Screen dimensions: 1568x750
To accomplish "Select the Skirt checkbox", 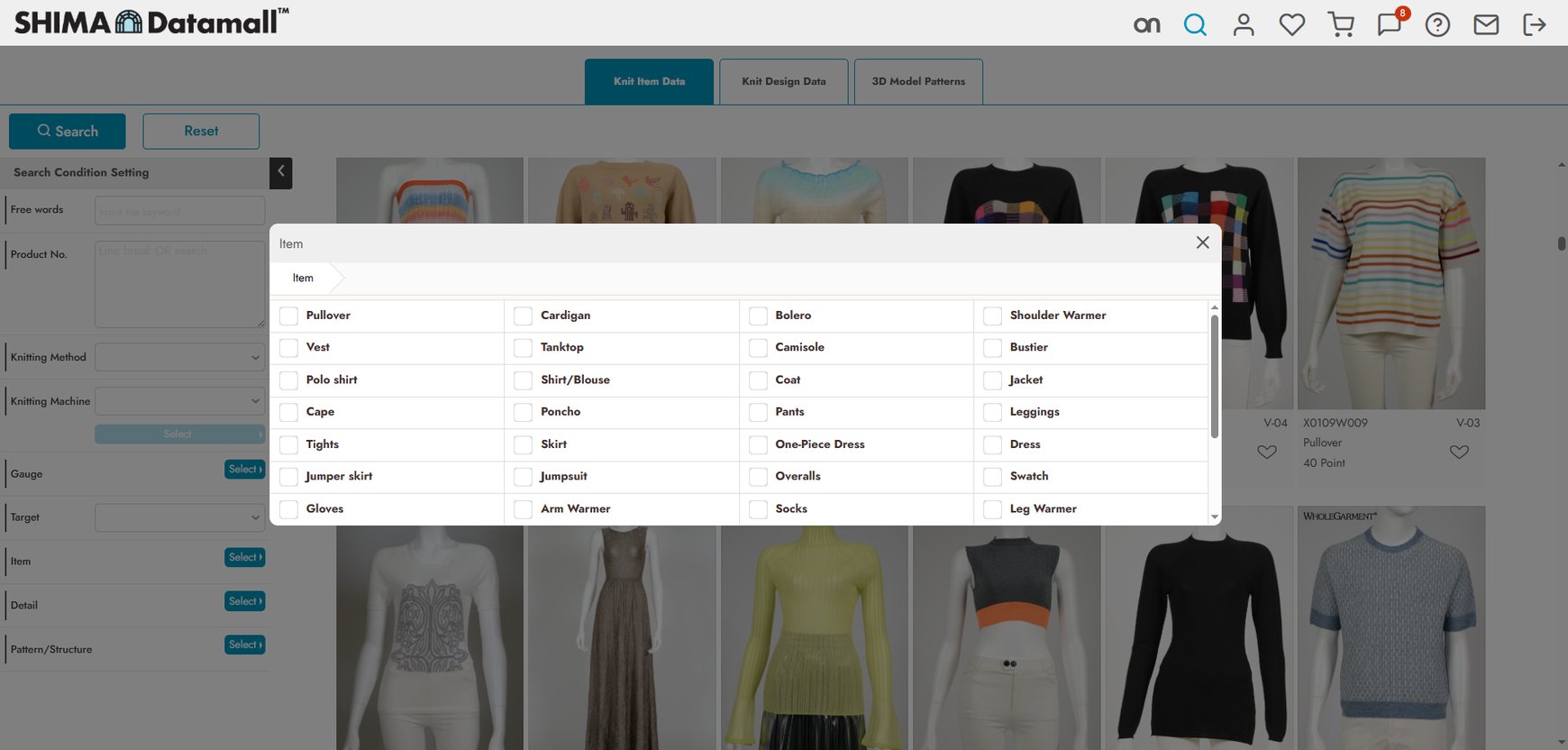I will [523, 444].
